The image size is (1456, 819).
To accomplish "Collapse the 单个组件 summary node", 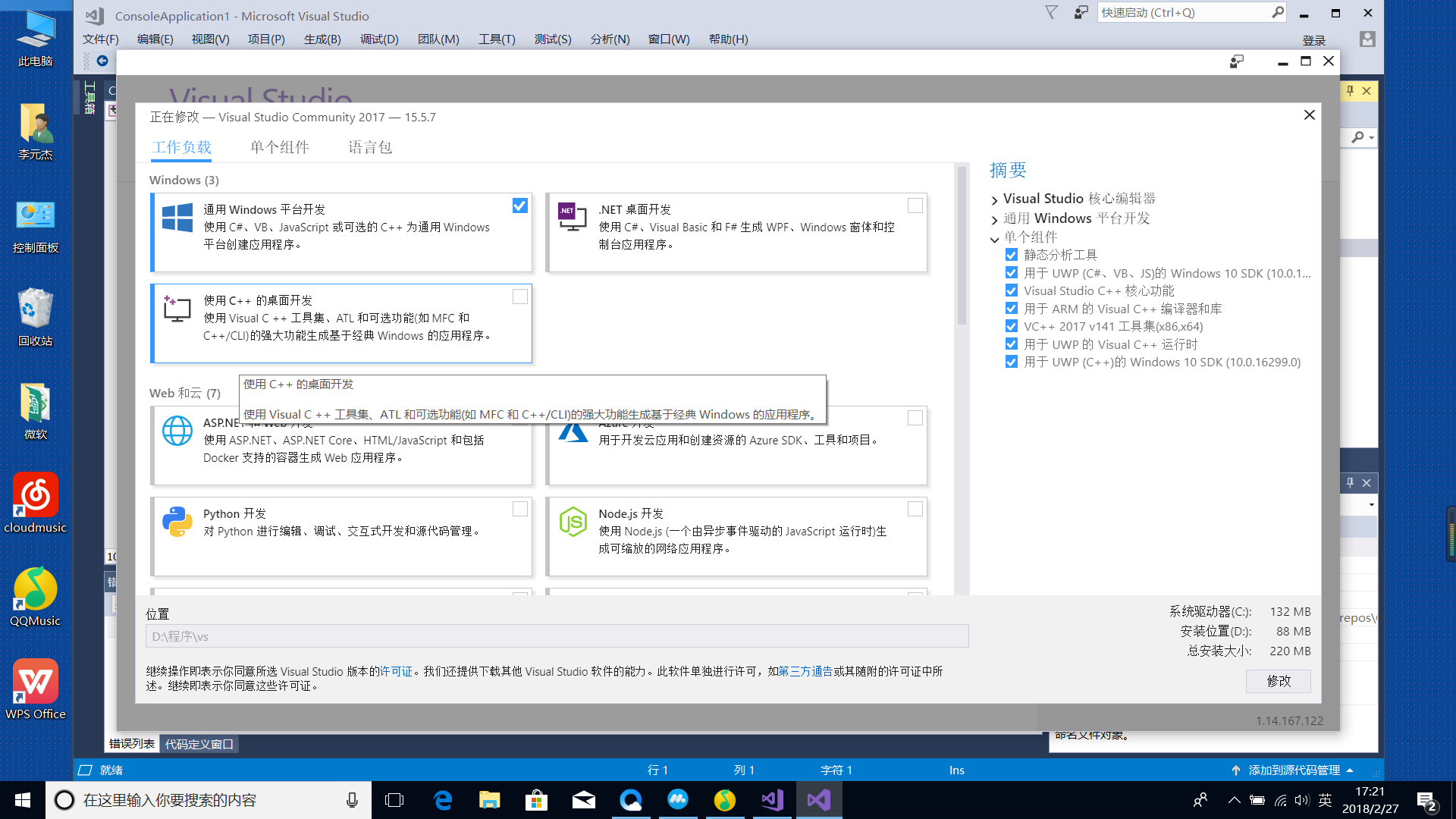I will (x=994, y=239).
